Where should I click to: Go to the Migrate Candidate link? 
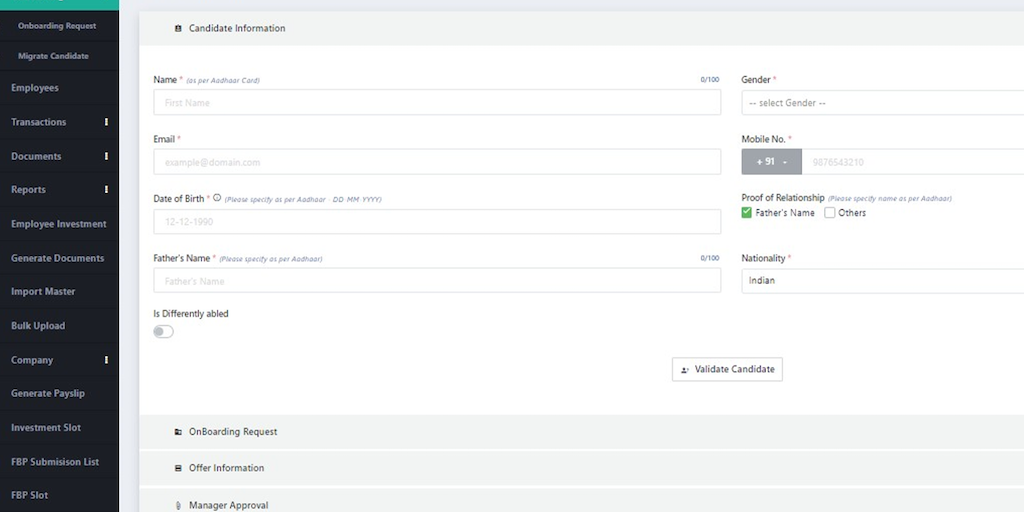pyautogui.click(x=53, y=56)
